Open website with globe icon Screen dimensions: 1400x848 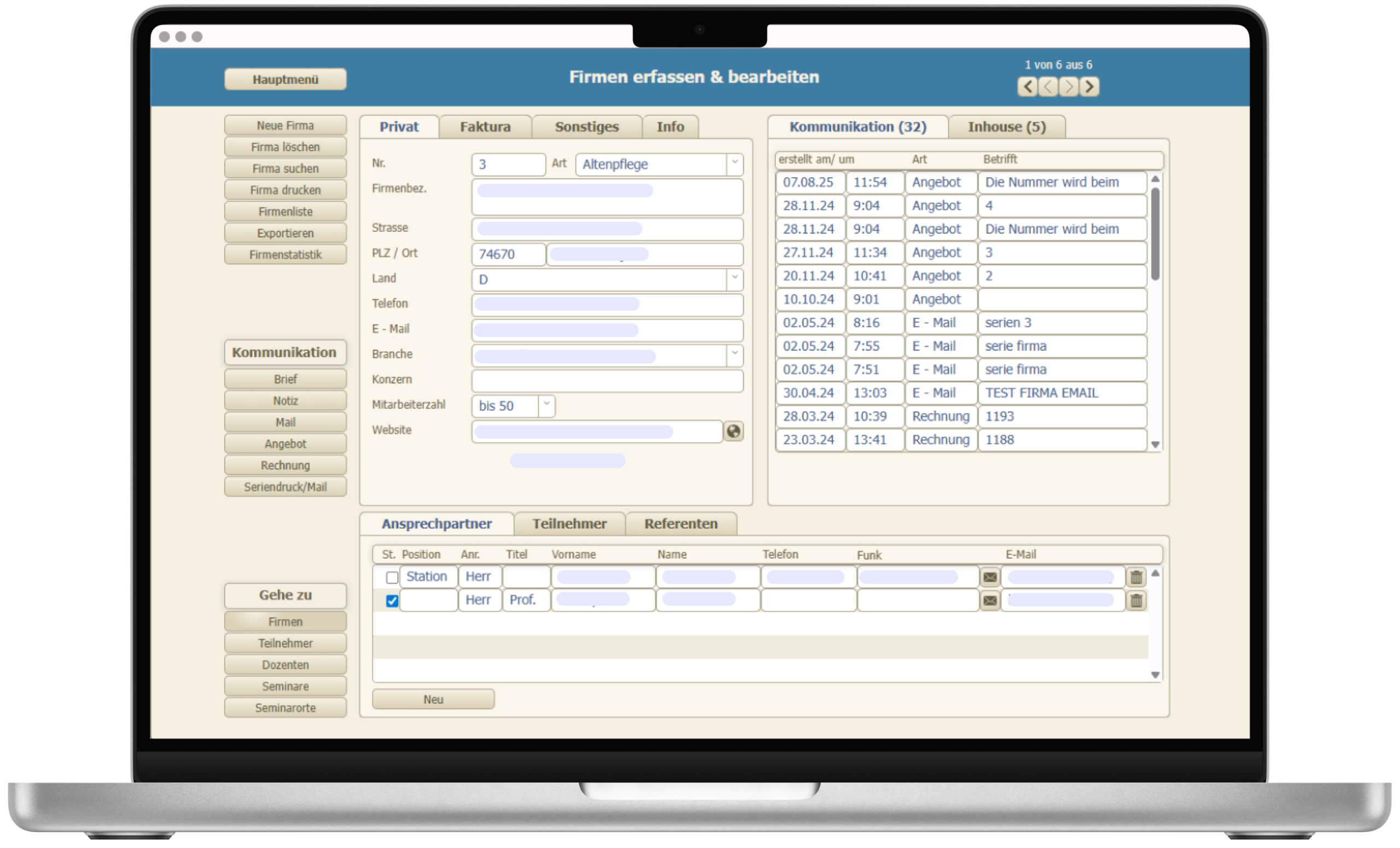pyautogui.click(x=733, y=432)
